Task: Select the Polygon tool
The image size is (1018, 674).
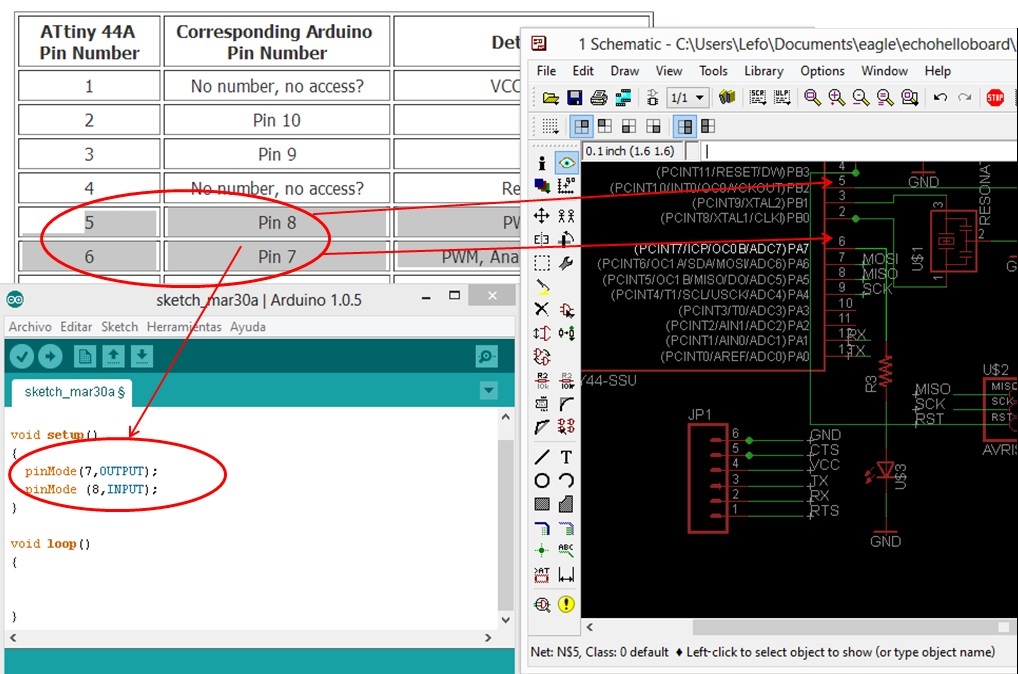Action: coord(566,504)
